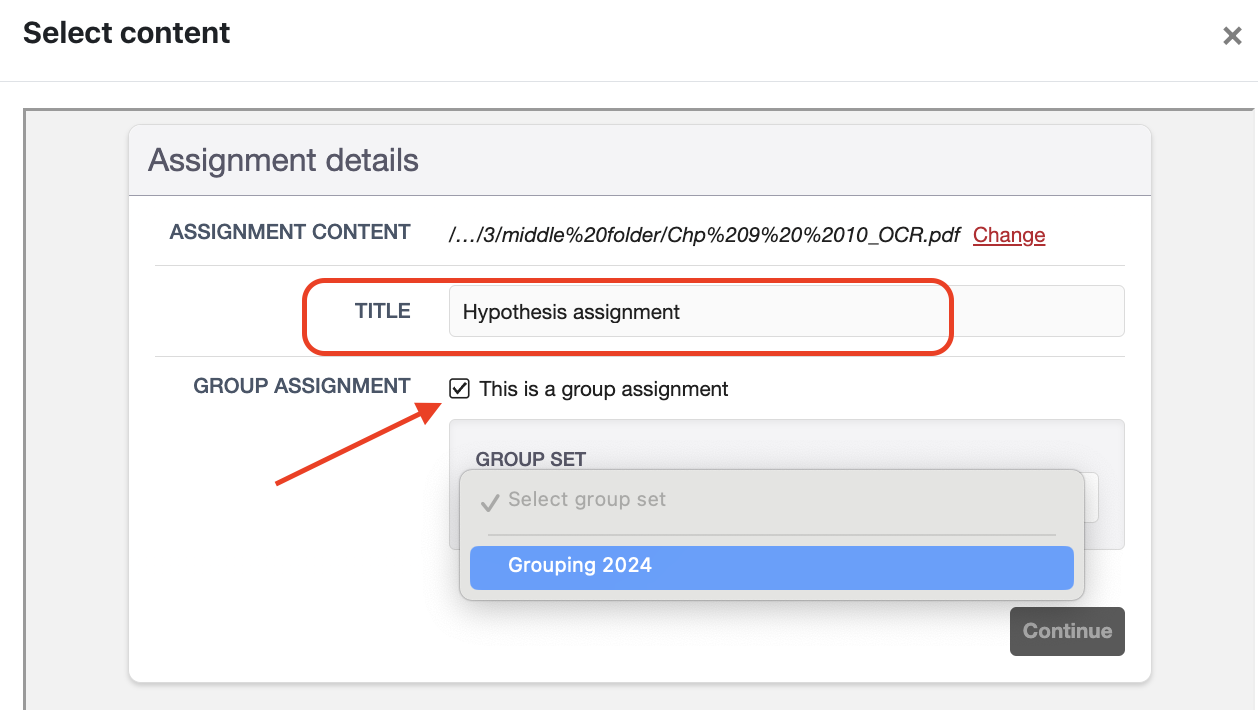Select the highlighted Grouping 2024 option
Image resolution: width=1258 pixels, height=710 pixels.
770,566
